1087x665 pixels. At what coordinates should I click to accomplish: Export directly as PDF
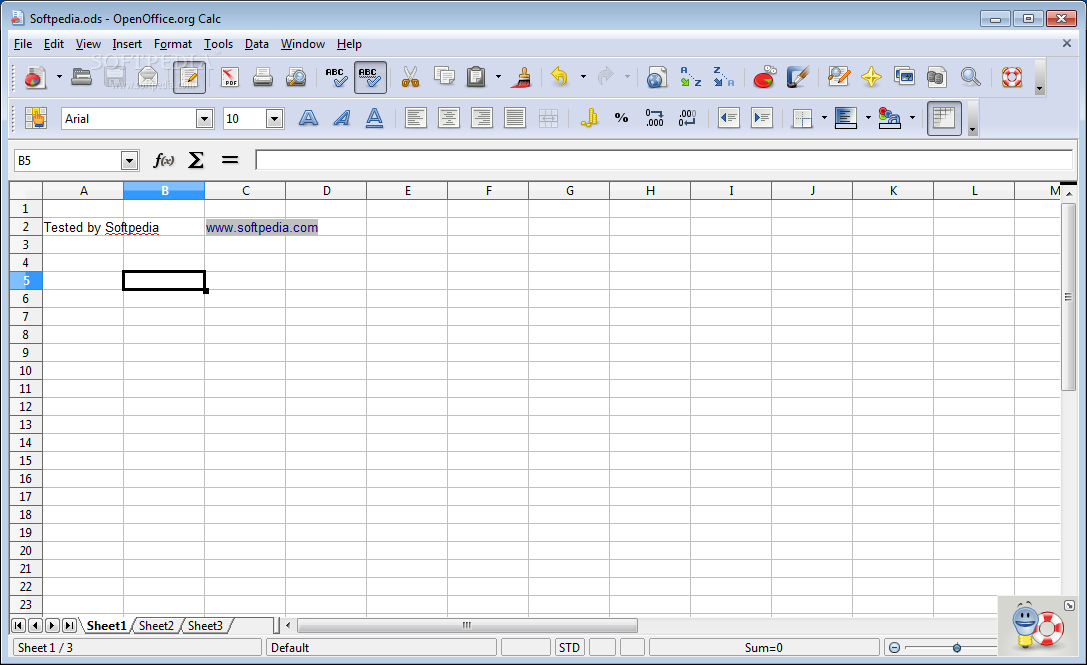(x=229, y=77)
